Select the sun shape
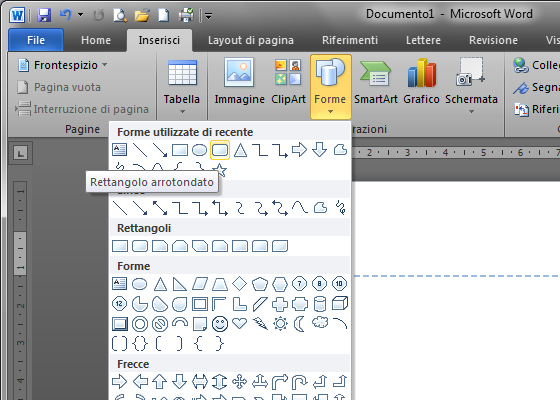Viewport: 560px width, 400px height. [x=280, y=324]
